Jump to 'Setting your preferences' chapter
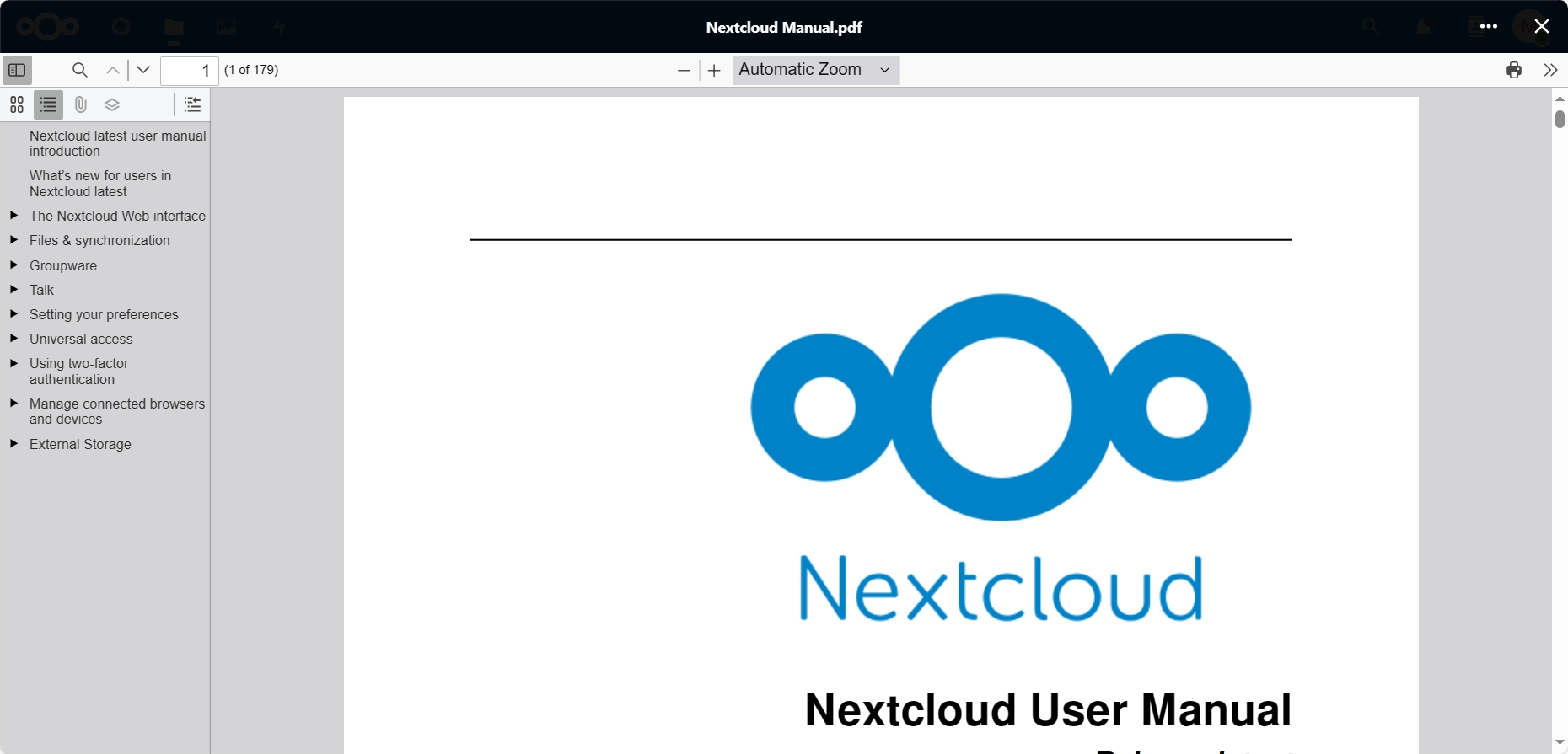 coord(104,314)
